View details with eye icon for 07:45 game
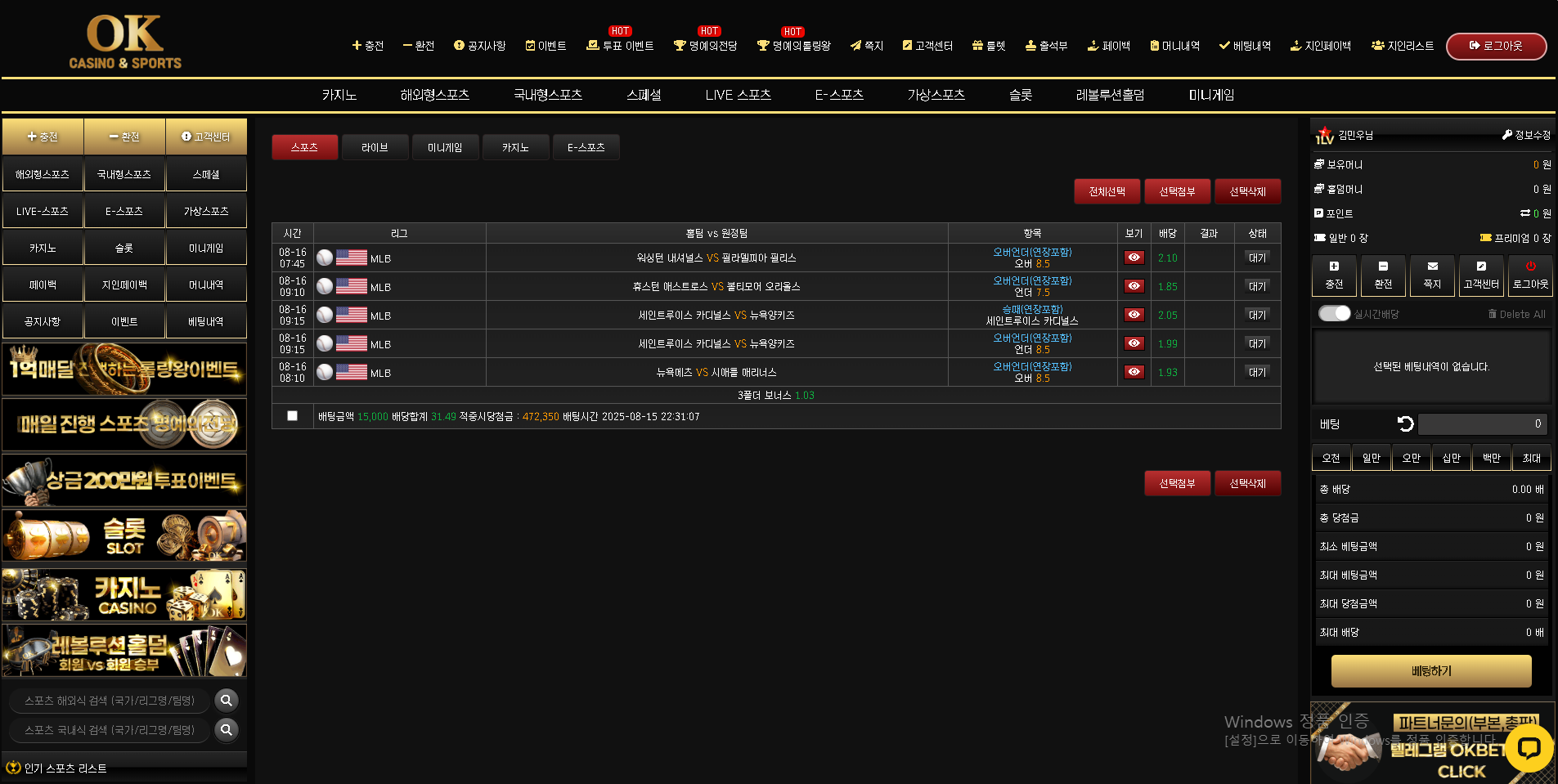 click(x=1134, y=258)
